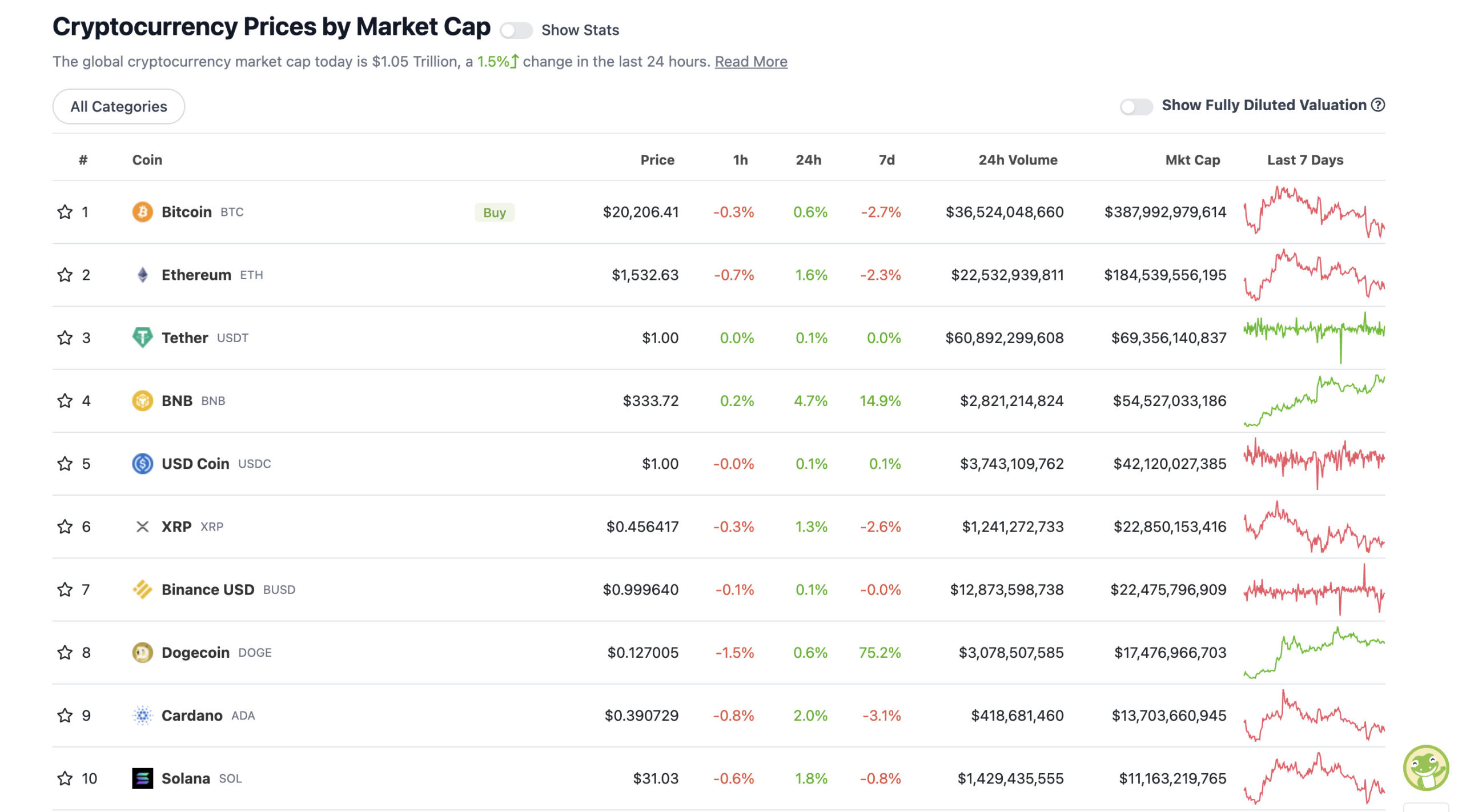Star Bitcoin as a favorite
The image size is (1462, 812).
(65, 212)
